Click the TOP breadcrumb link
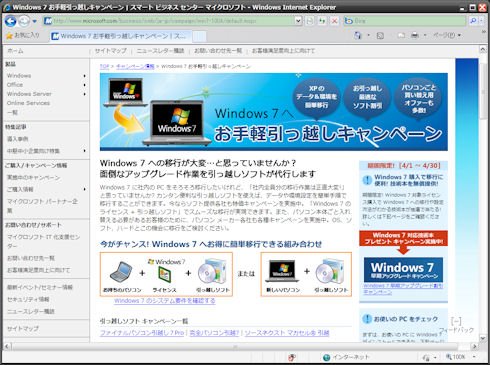490x365 pixels. [x=104, y=66]
